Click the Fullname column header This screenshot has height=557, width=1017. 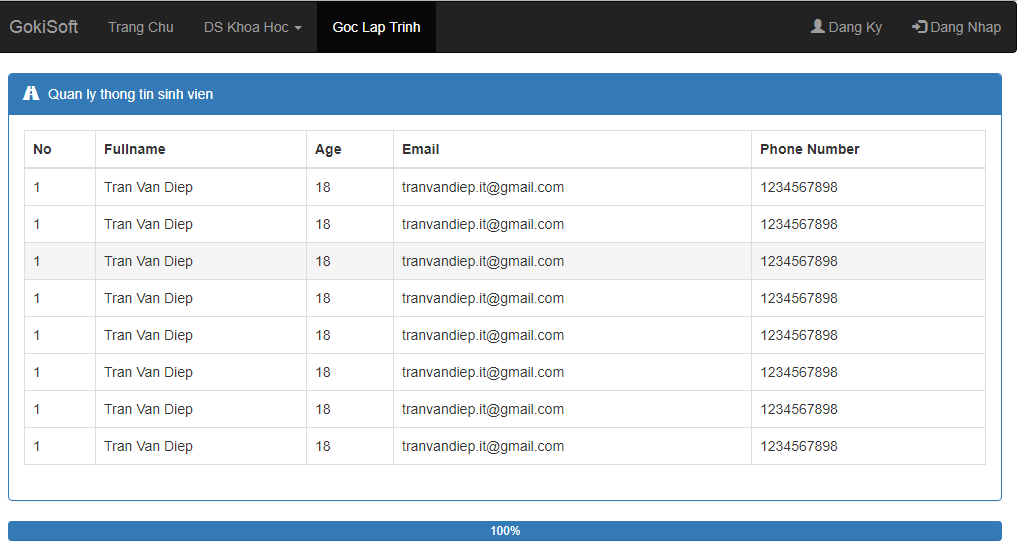[135, 149]
